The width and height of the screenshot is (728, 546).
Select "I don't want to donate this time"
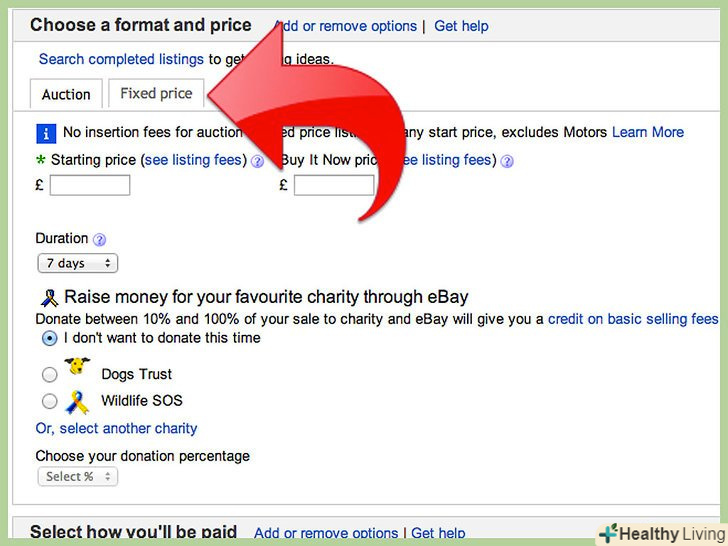click(x=49, y=339)
